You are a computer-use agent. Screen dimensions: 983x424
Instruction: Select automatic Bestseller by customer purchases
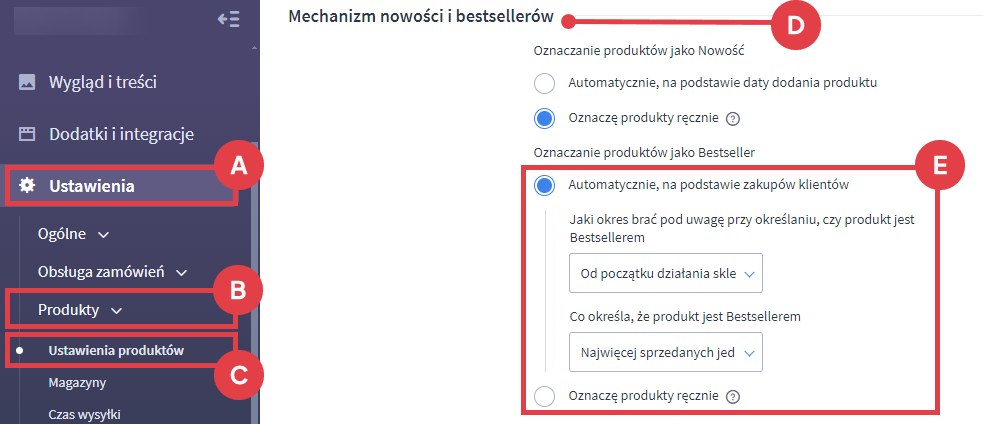[544, 185]
